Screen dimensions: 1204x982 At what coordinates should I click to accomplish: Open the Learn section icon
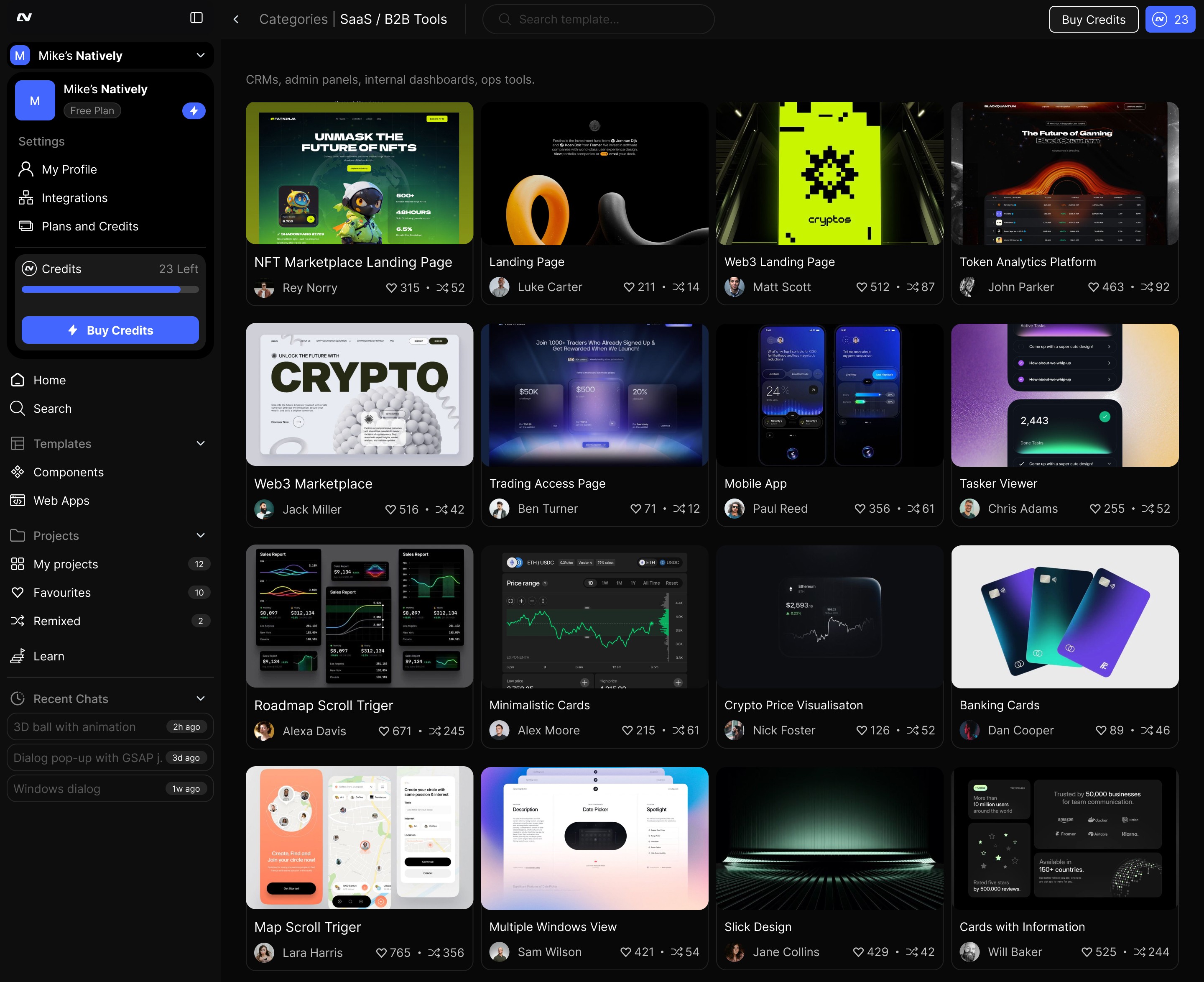pyautogui.click(x=18, y=656)
